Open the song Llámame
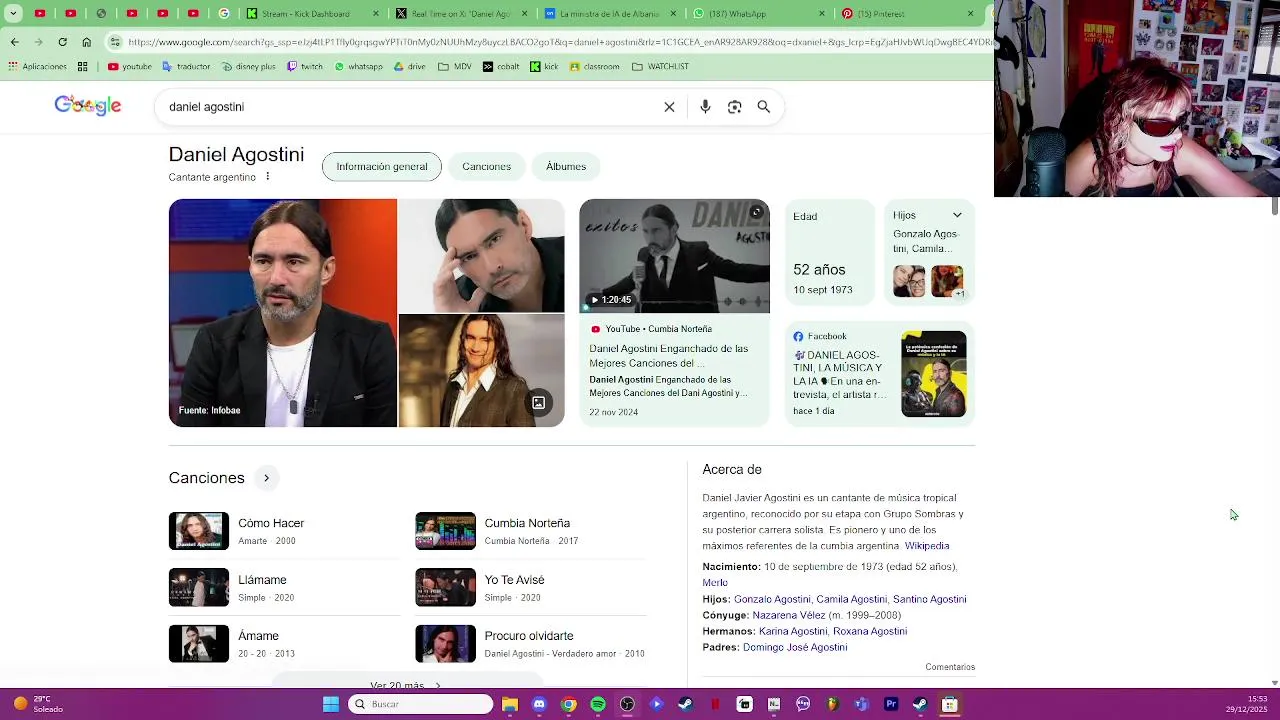1280x720 pixels. (285, 588)
